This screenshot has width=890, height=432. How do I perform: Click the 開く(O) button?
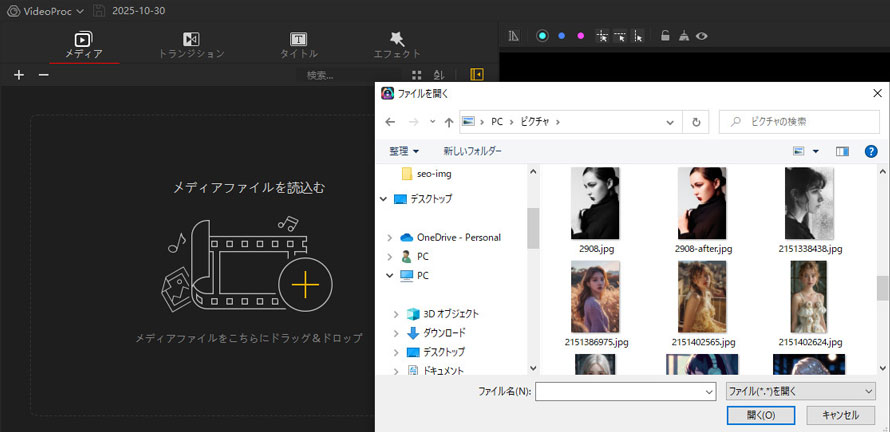pyautogui.click(x=762, y=415)
